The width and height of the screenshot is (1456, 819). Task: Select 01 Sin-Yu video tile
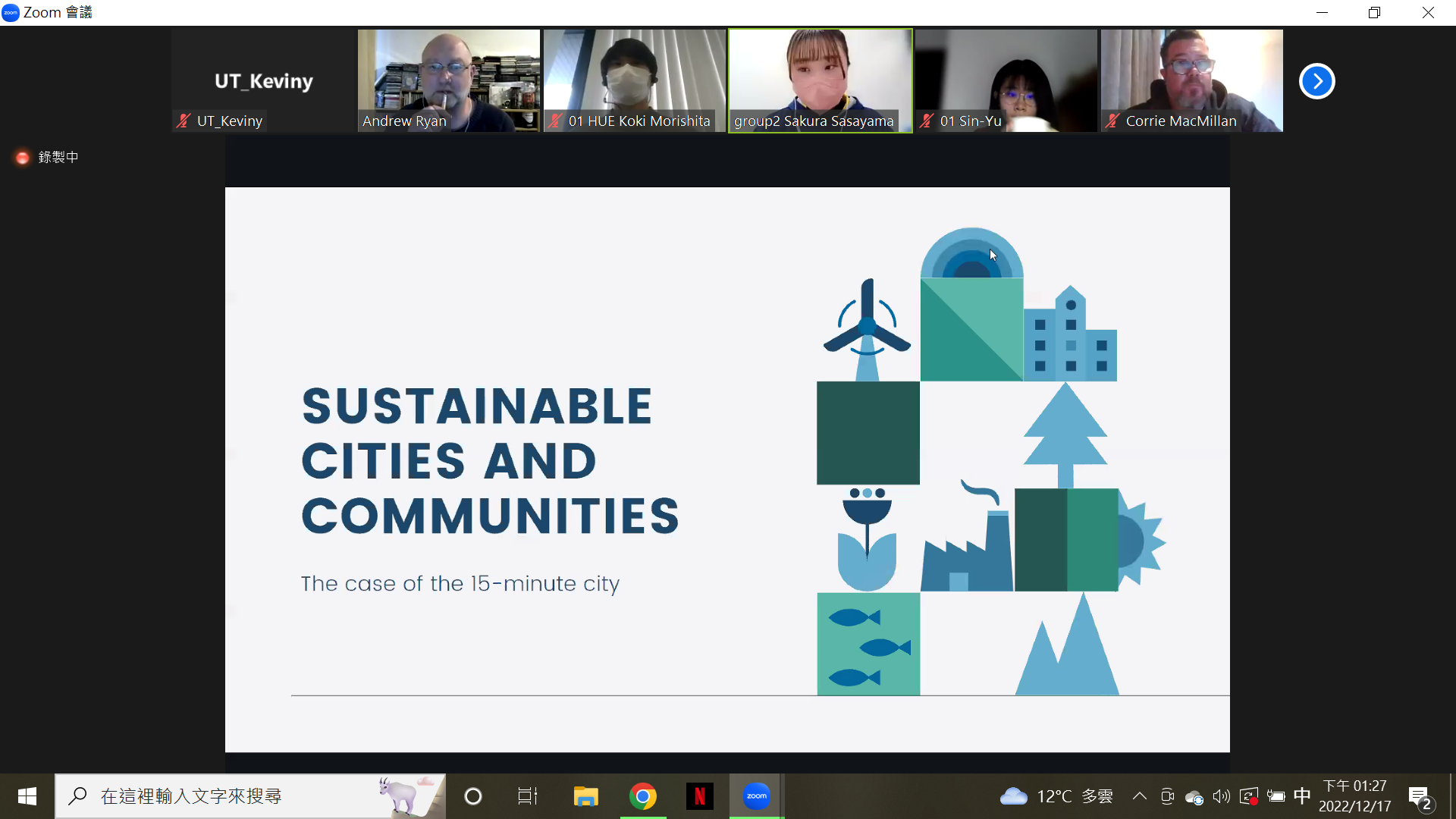coord(1006,80)
